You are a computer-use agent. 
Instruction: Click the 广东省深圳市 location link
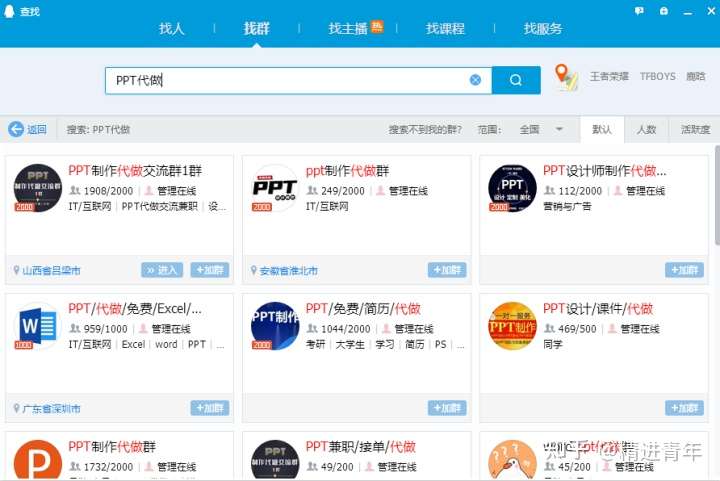(x=51, y=408)
